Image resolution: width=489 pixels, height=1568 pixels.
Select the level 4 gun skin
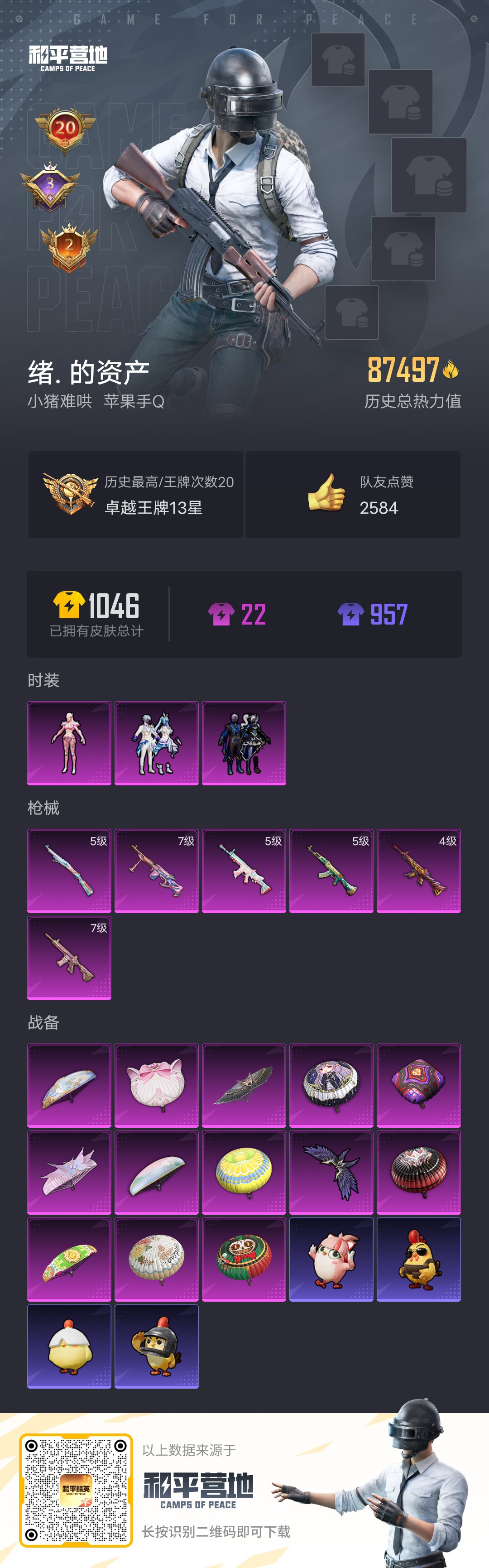418,871
